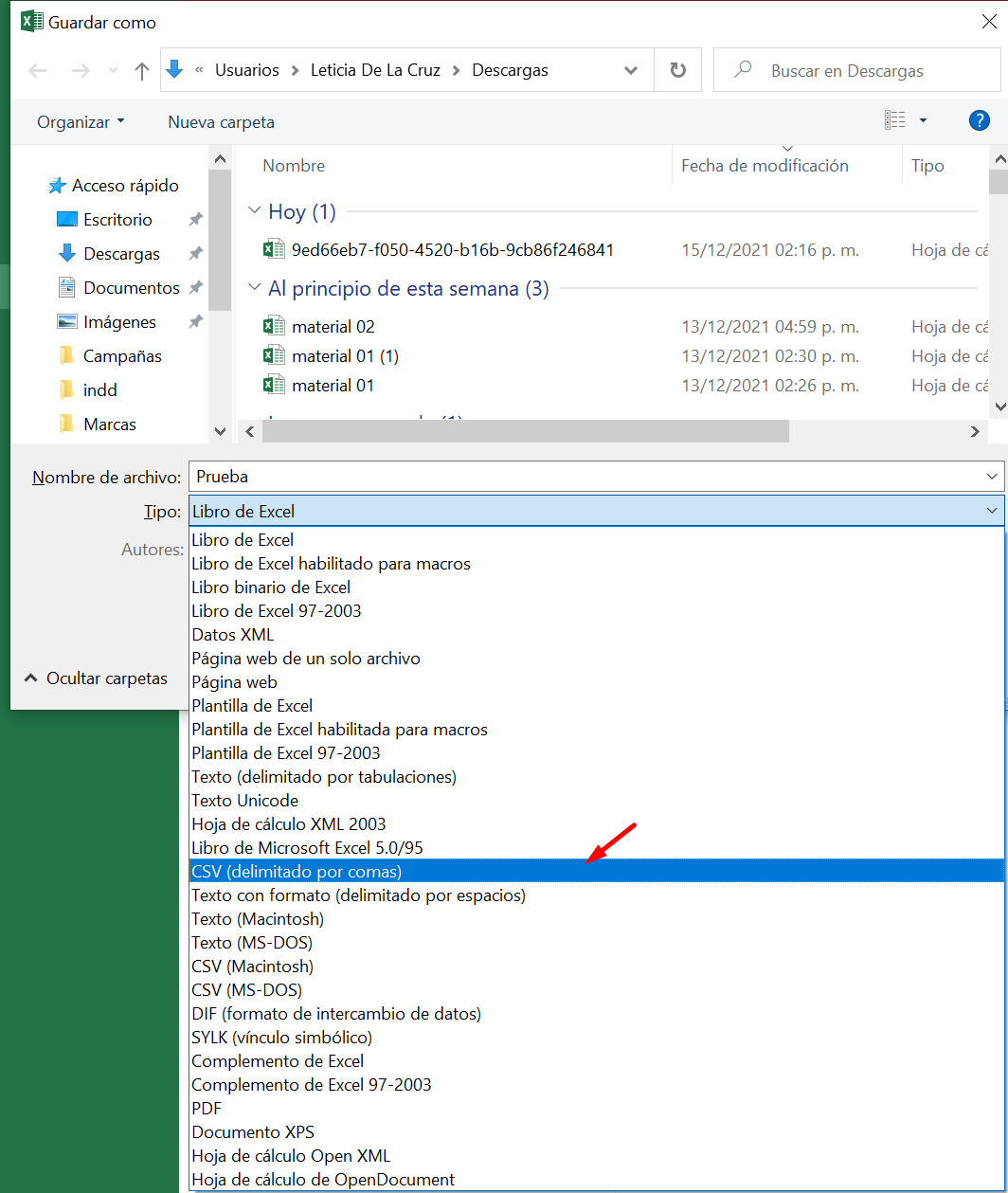Expand the file name history dropdown

point(992,477)
